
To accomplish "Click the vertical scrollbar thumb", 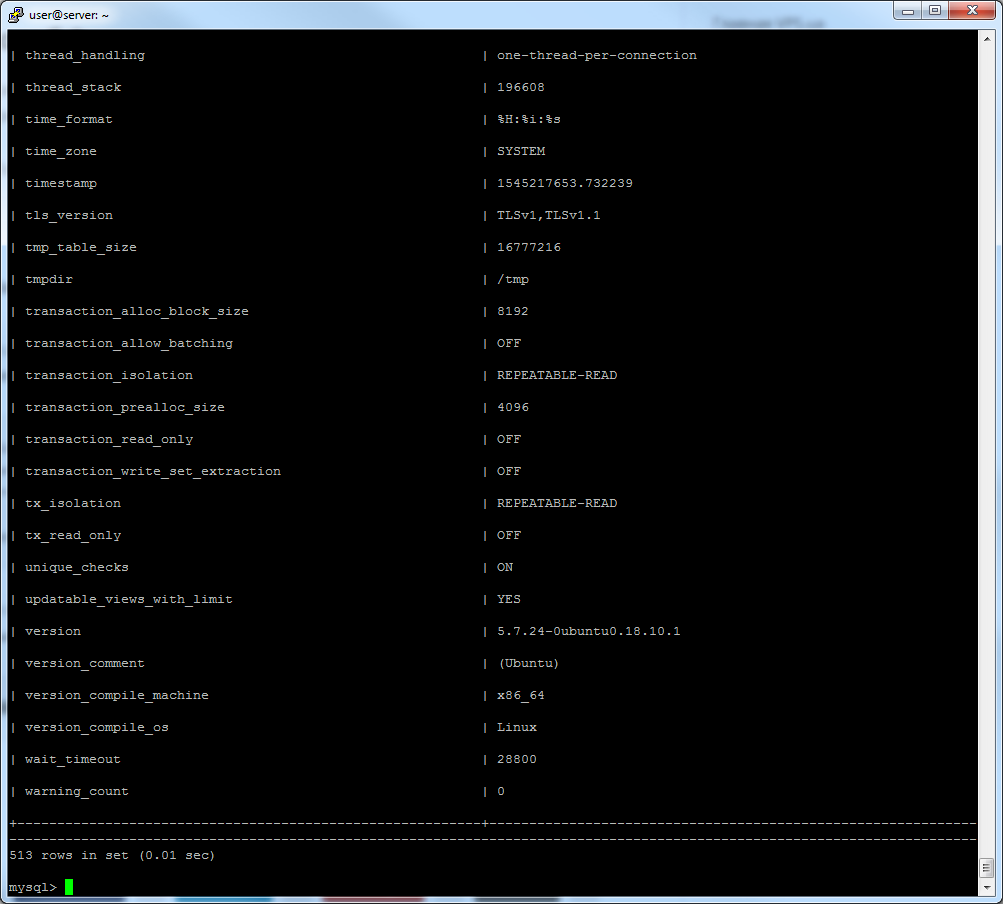I will [x=986, y=868].
